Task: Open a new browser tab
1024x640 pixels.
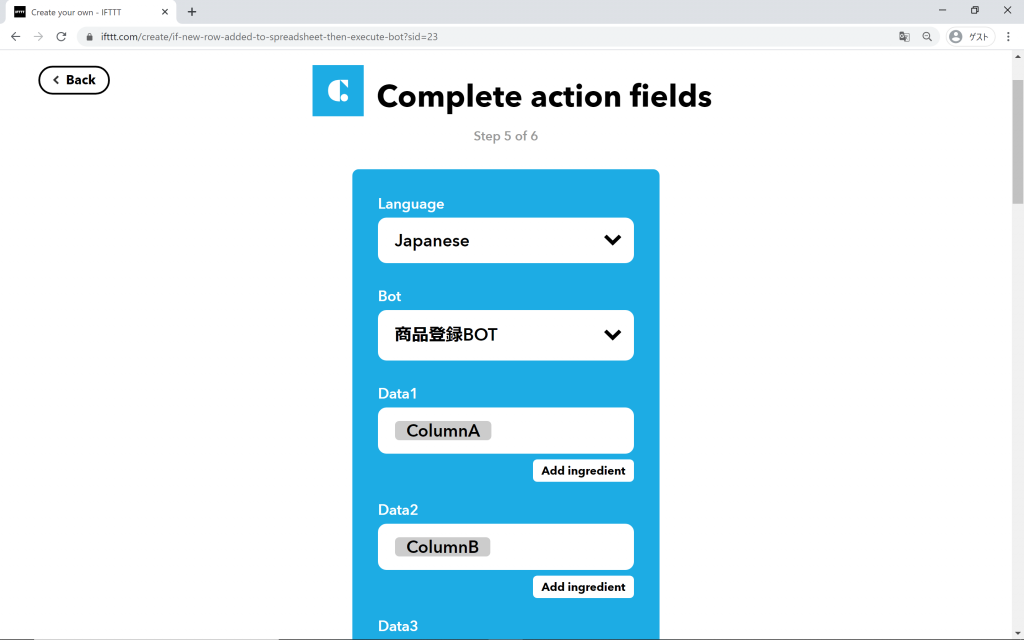Action: click(191, 12)
